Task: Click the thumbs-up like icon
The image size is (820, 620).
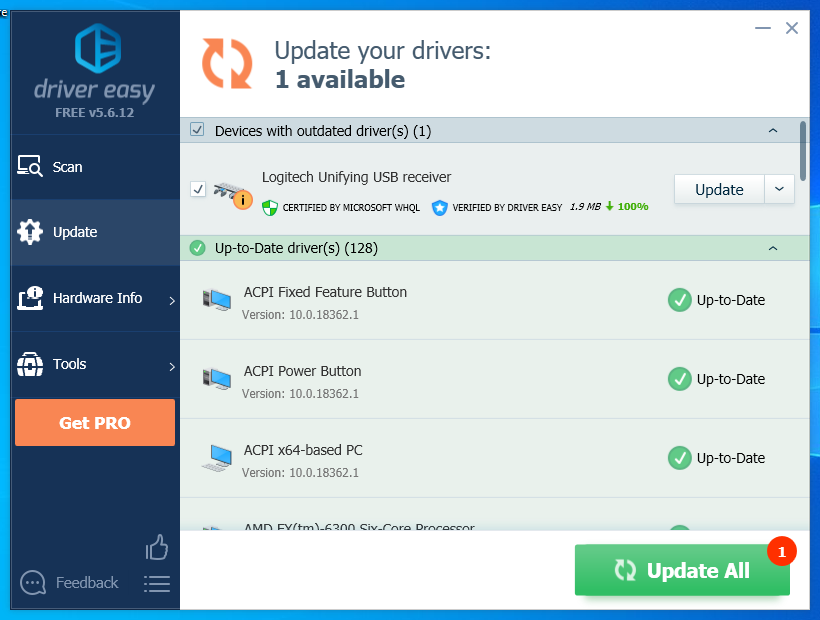Action: coord(157,547)
